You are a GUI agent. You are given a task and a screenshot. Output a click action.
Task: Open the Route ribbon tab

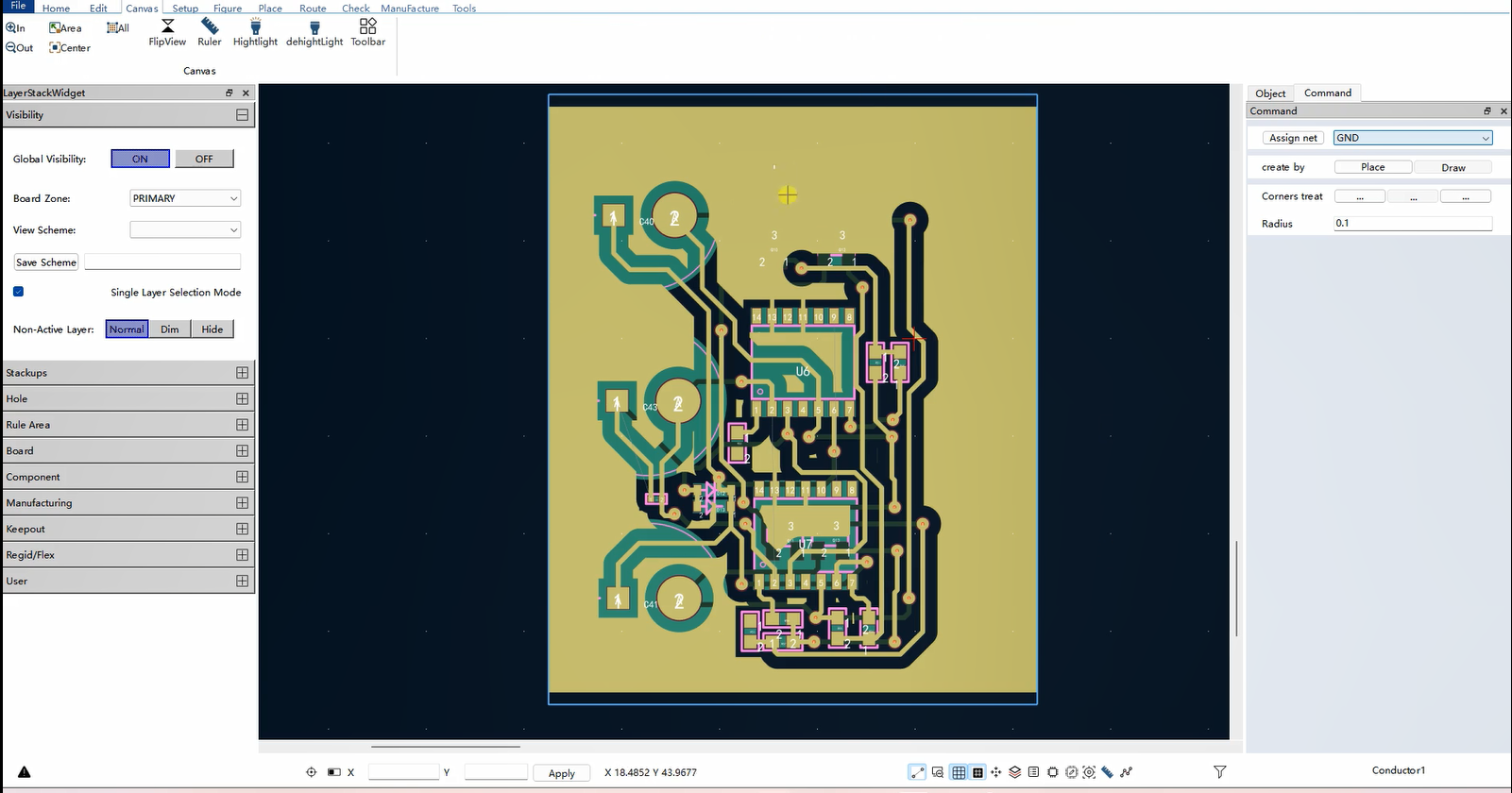313,8
